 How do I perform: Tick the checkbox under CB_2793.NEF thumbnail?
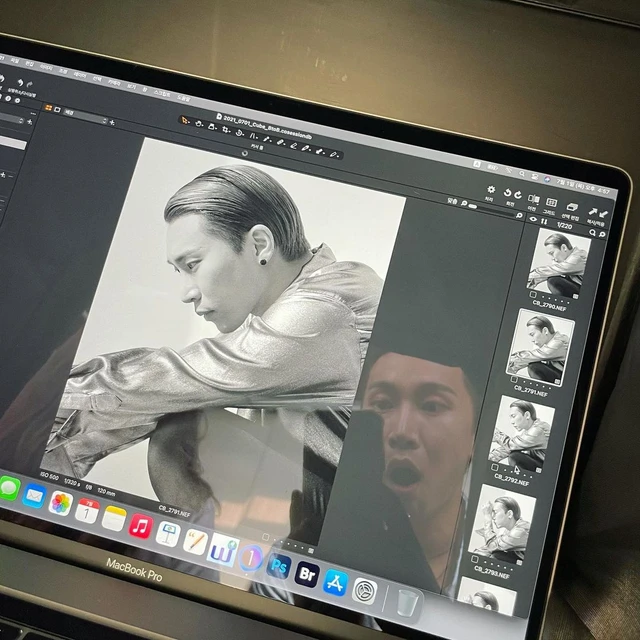tap(474, 559)
